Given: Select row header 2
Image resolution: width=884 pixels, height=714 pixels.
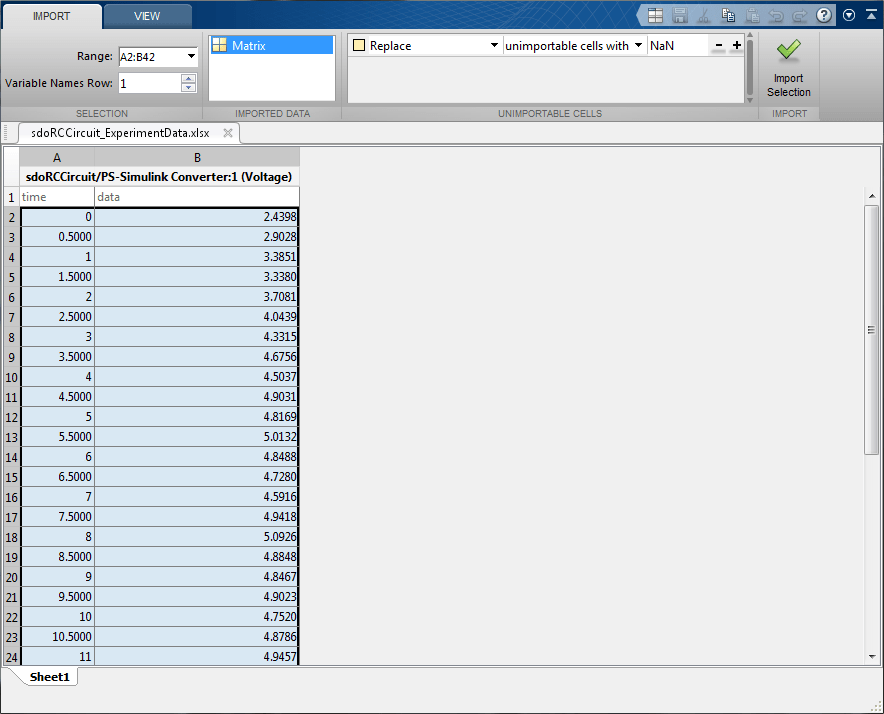Looking at the screenshot, I should coord(11,217).
